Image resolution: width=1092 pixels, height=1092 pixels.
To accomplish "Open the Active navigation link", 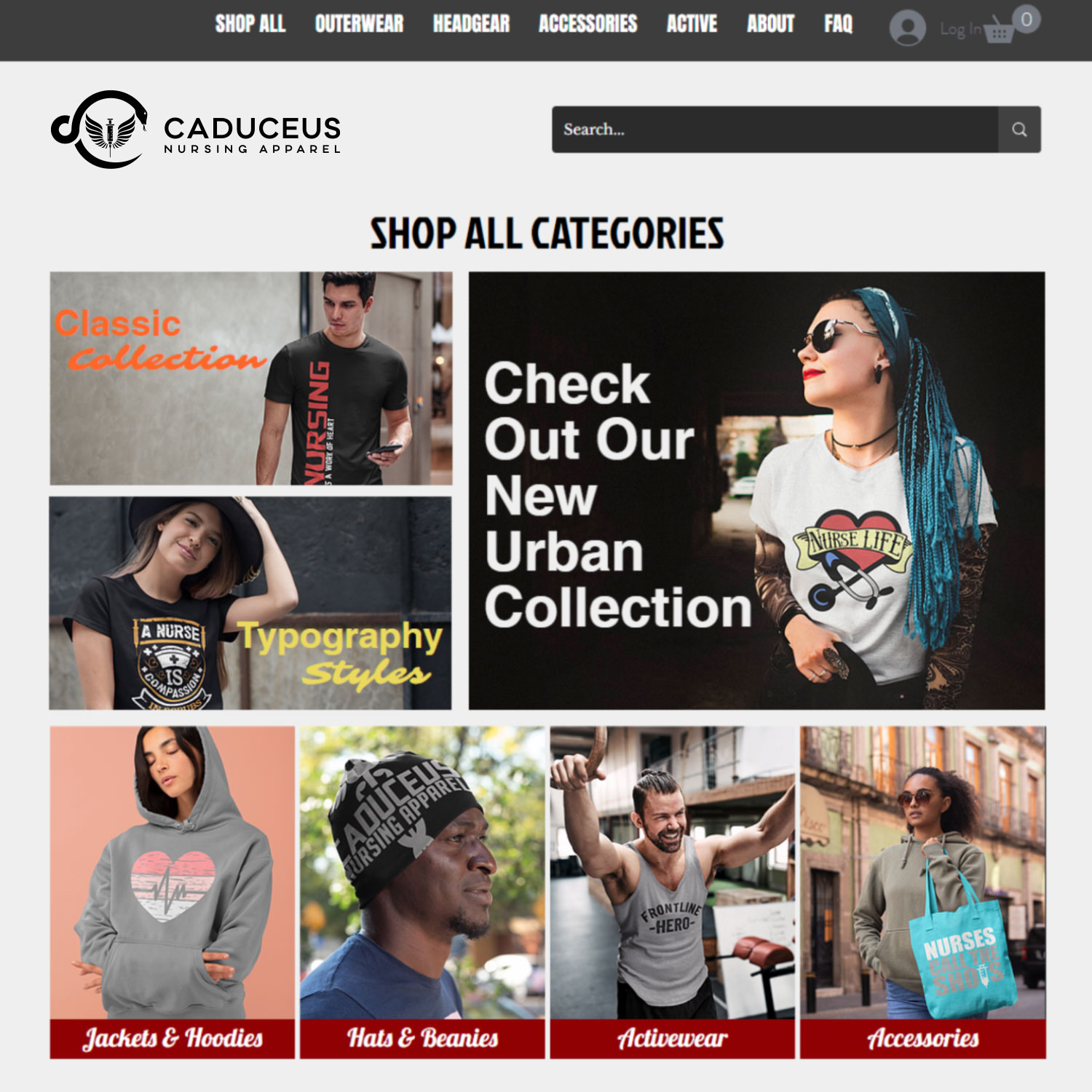I will coord(692,24).
